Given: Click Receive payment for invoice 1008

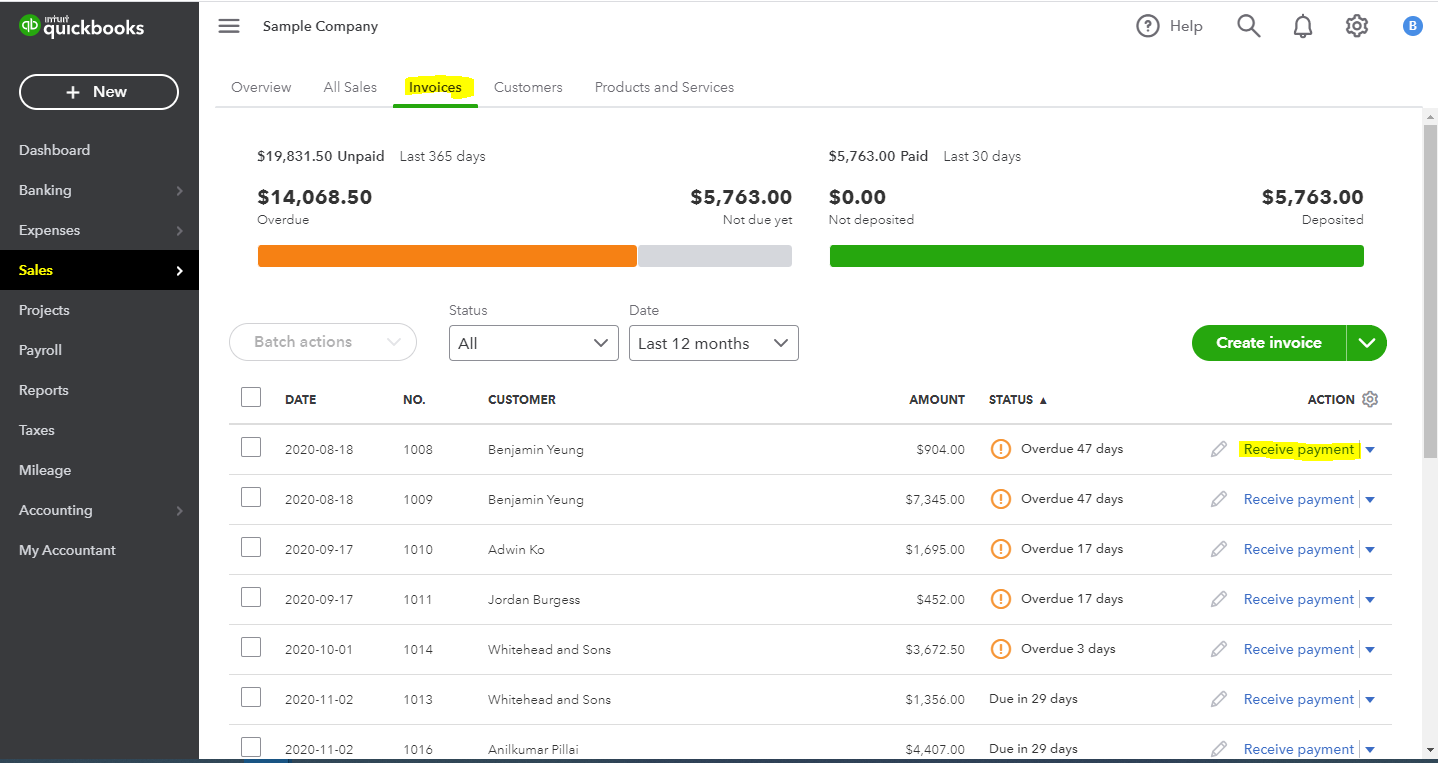Looking at the screenshot, I should click(1299, 449).
